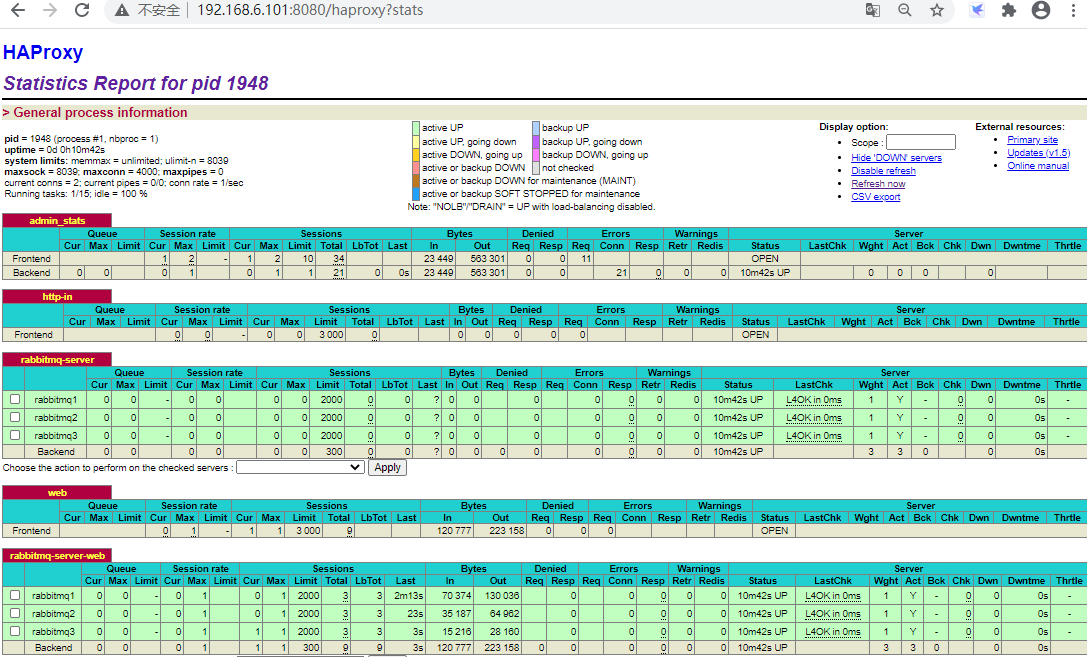Click the translate page icon
1087x657 pixels.
[873, 11]
